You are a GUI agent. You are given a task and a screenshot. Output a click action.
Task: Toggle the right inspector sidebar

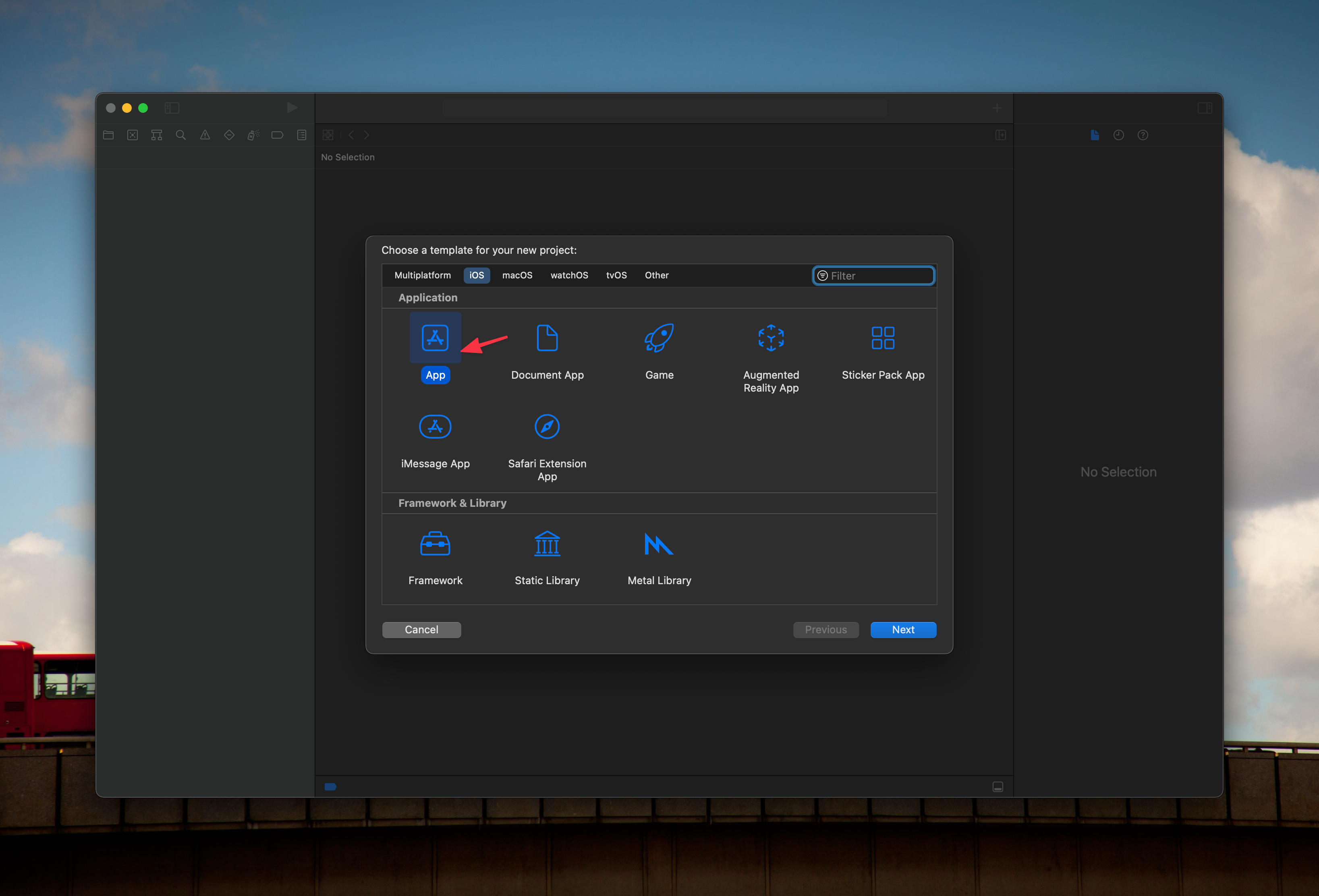[1204, 108]
